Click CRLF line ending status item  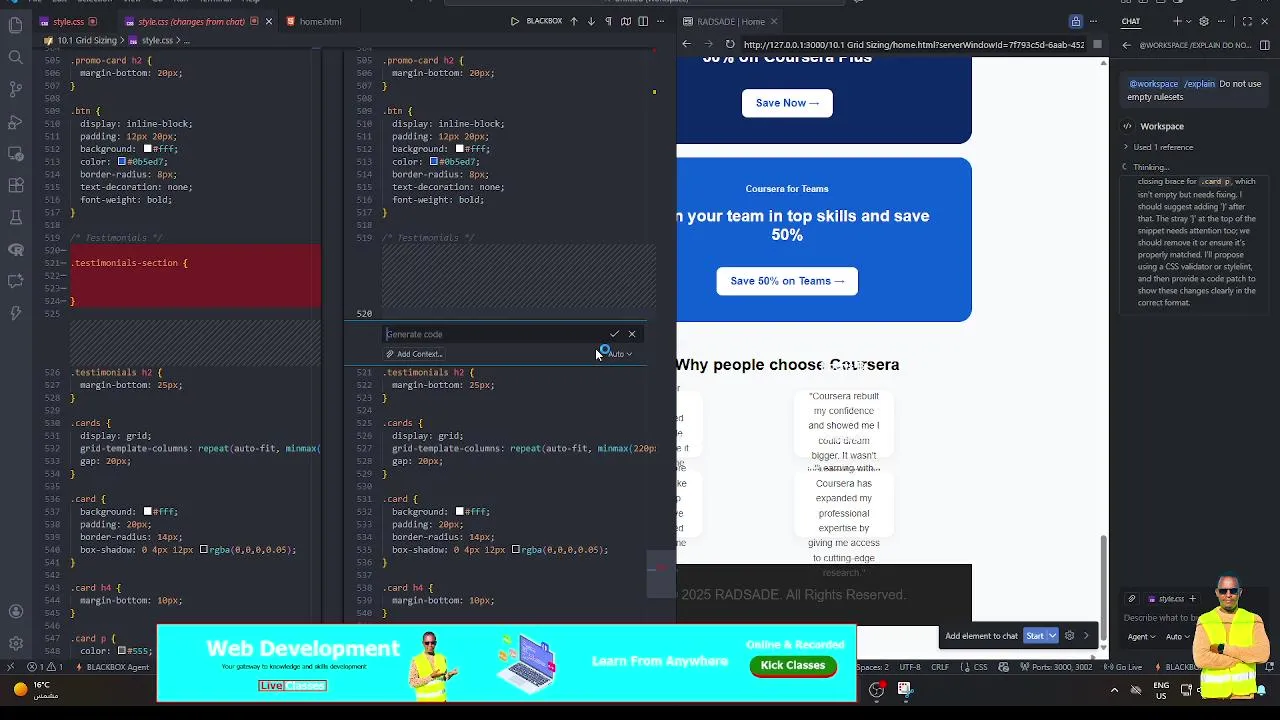point(940,667)
